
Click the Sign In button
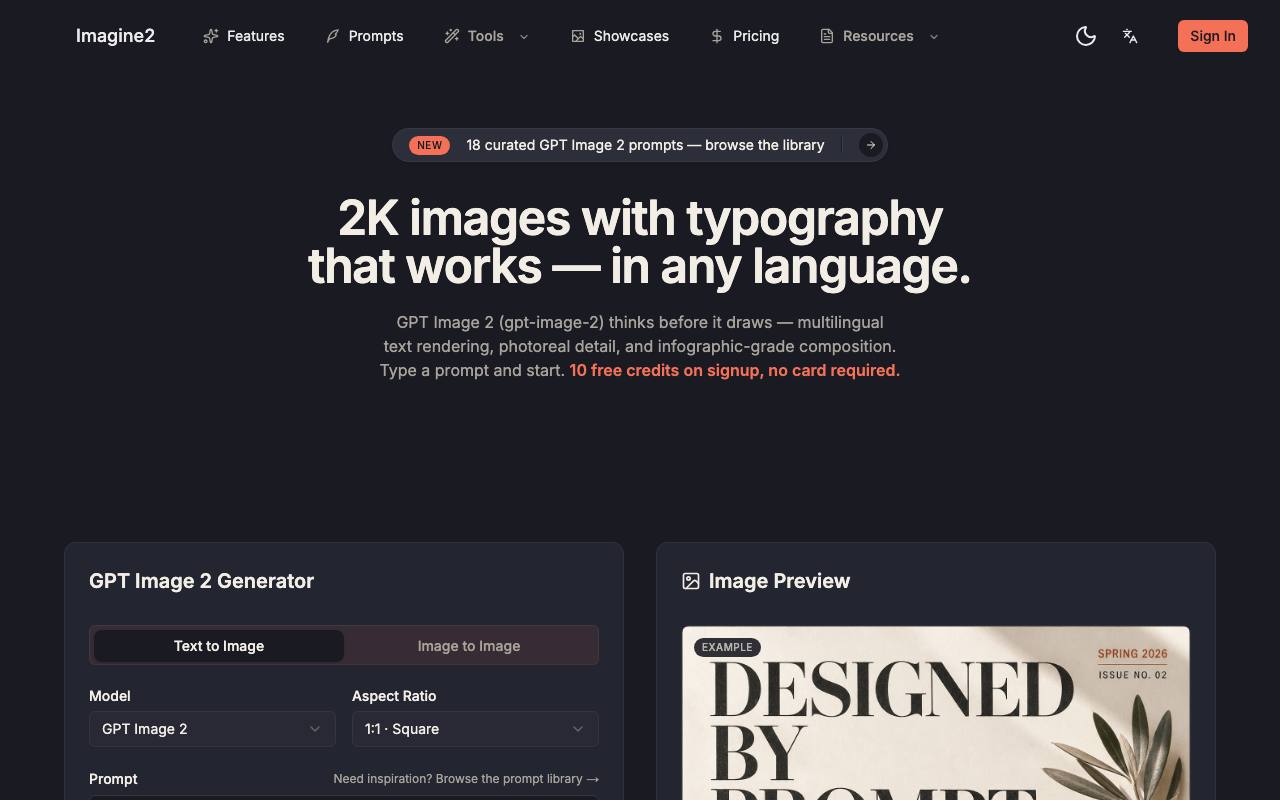(1213, 36)
